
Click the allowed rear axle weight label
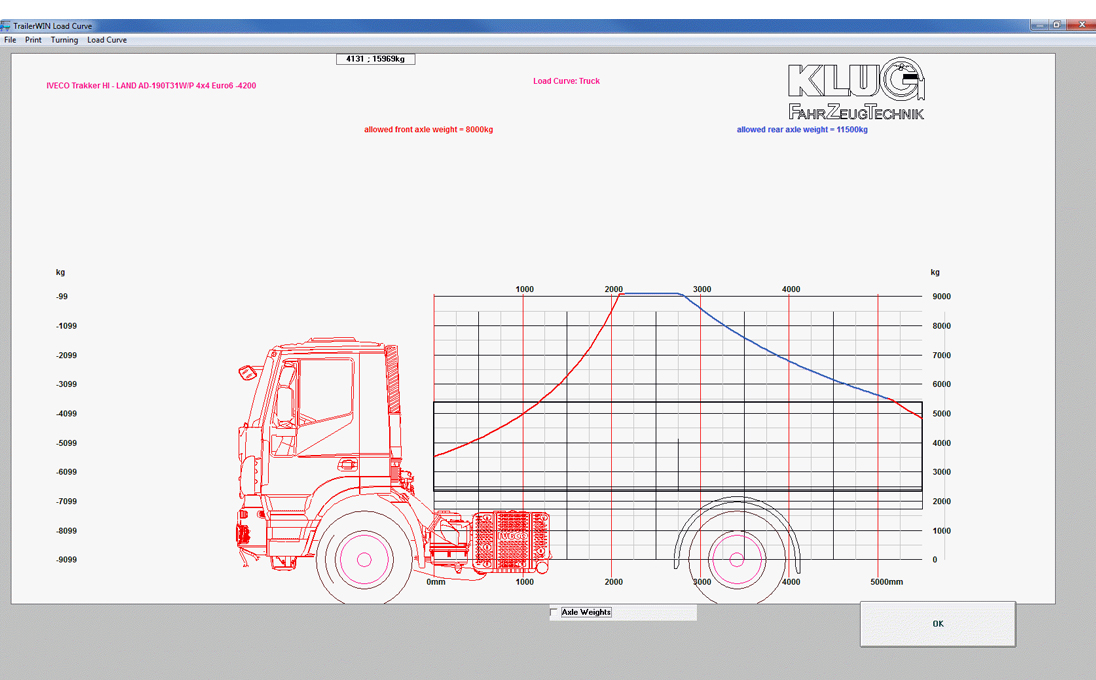point(802,129)
